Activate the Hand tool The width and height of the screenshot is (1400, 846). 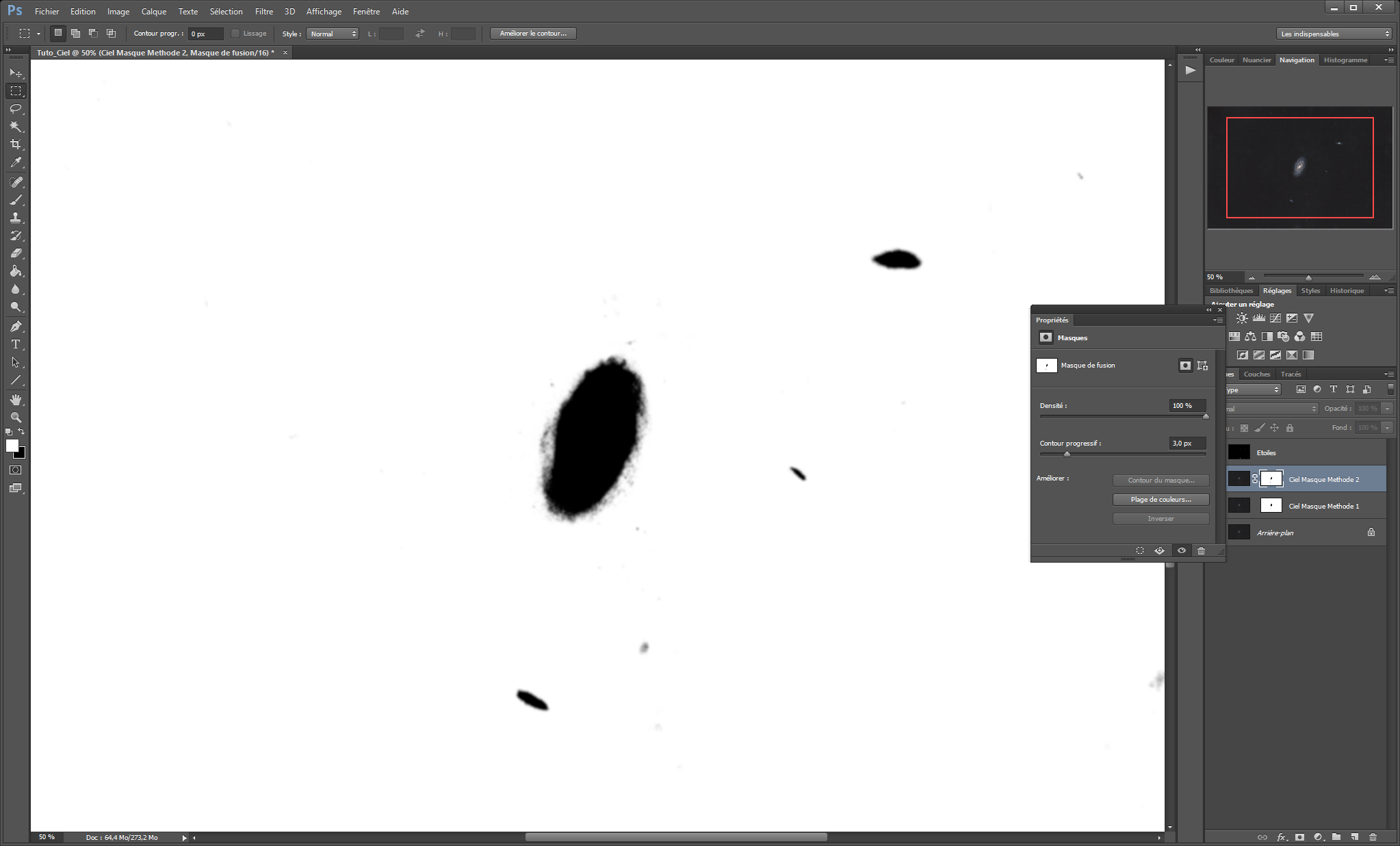(16, 399)
